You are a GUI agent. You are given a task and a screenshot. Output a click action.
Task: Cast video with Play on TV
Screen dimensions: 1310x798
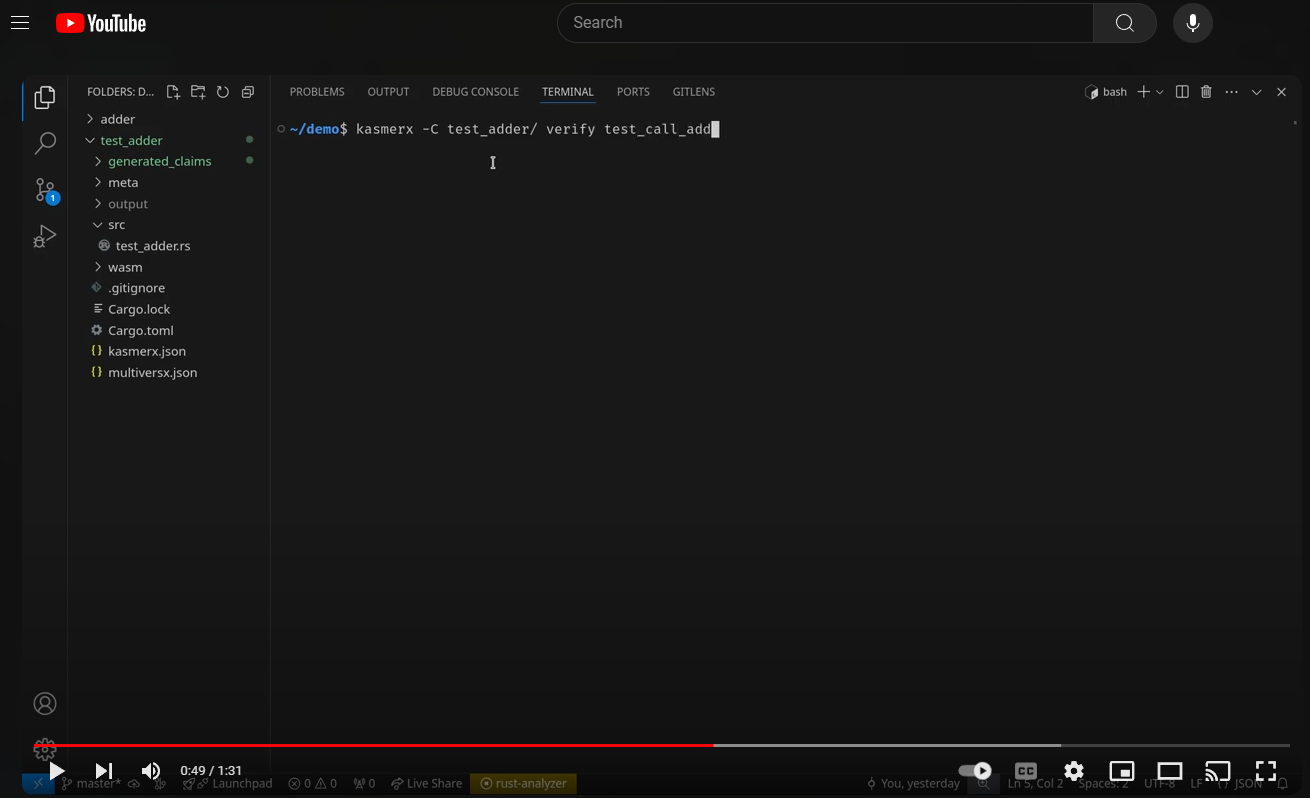pos(1218,771)
